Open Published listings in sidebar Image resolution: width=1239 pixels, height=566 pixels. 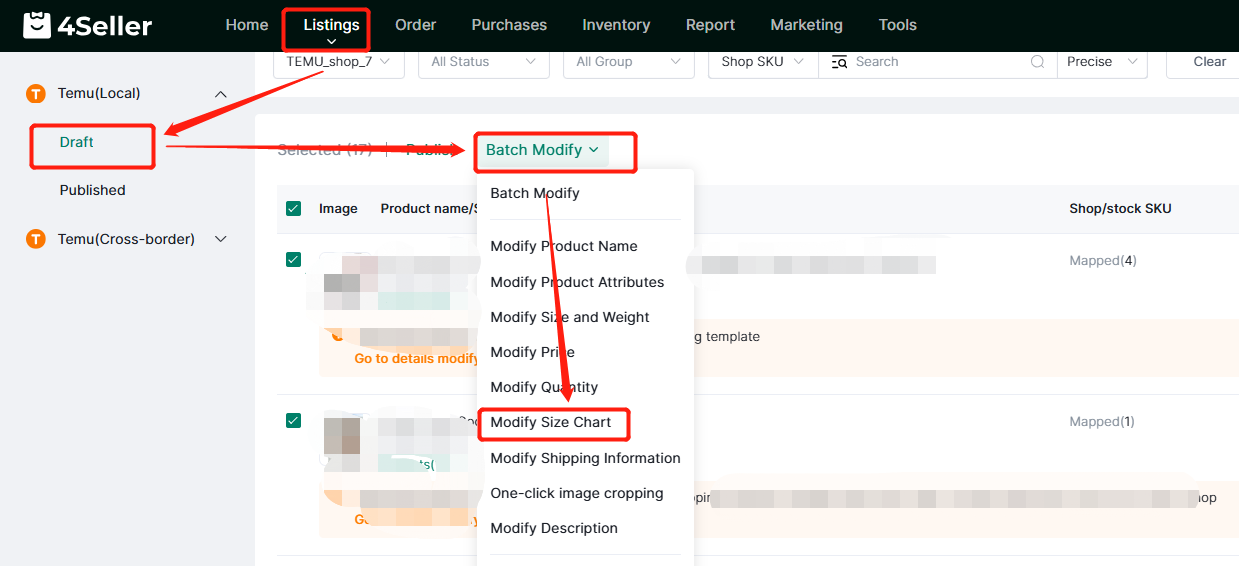tap(92, 190)
